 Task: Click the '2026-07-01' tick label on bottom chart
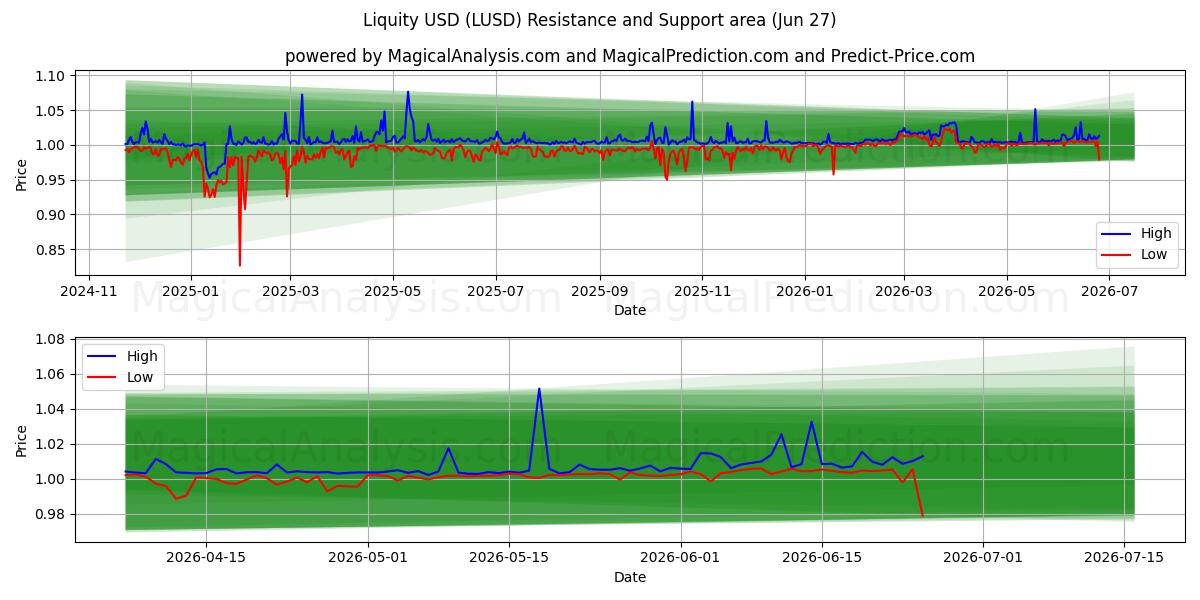(x=984, y=557)
